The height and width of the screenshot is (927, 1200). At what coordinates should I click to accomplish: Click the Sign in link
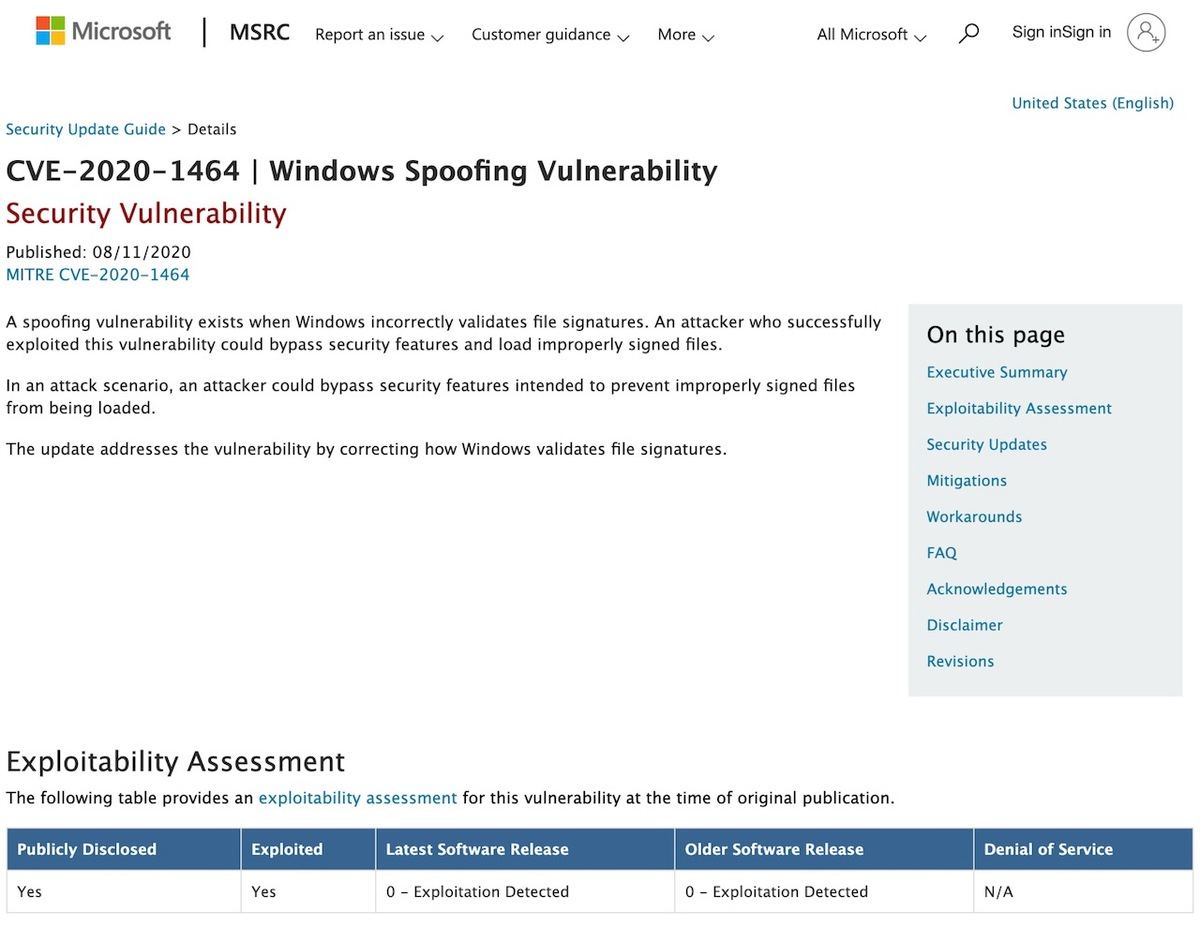pos(1061,32)
